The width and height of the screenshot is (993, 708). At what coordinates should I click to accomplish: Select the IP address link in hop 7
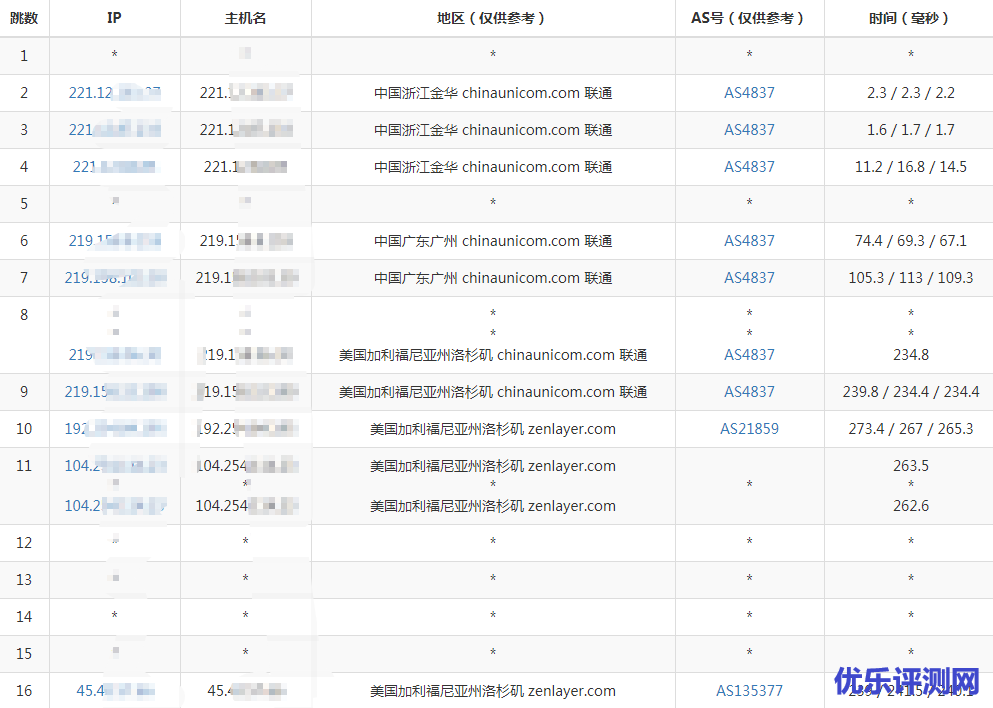pos(114,278)
